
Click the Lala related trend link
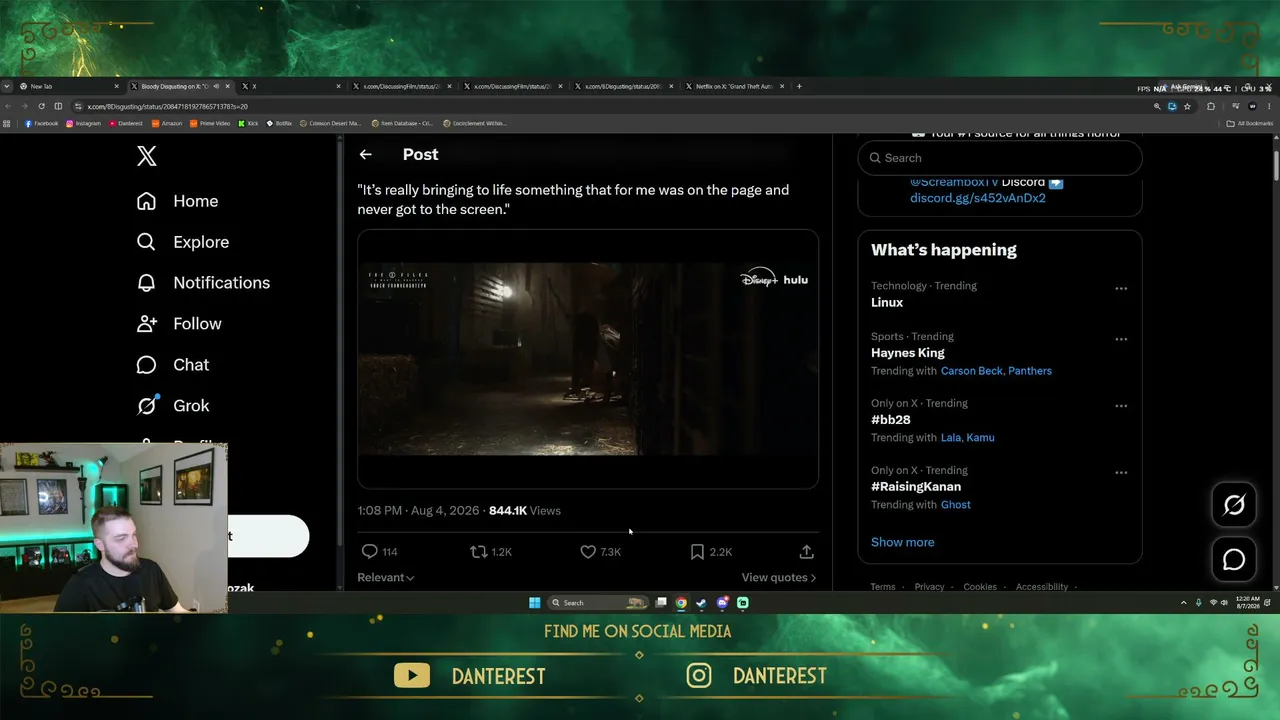coord(952,438)
